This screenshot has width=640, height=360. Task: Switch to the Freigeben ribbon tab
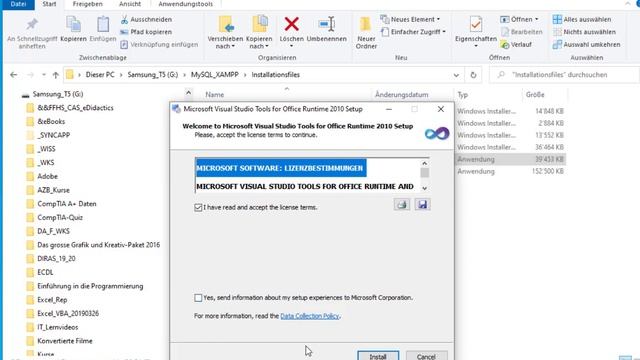coord(87,4)
